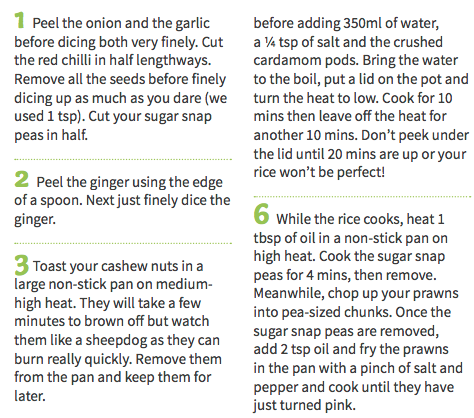Click the green step number 3
Image resolution: width=474 pixels, height=418 pixels.
tap(22, 265)
